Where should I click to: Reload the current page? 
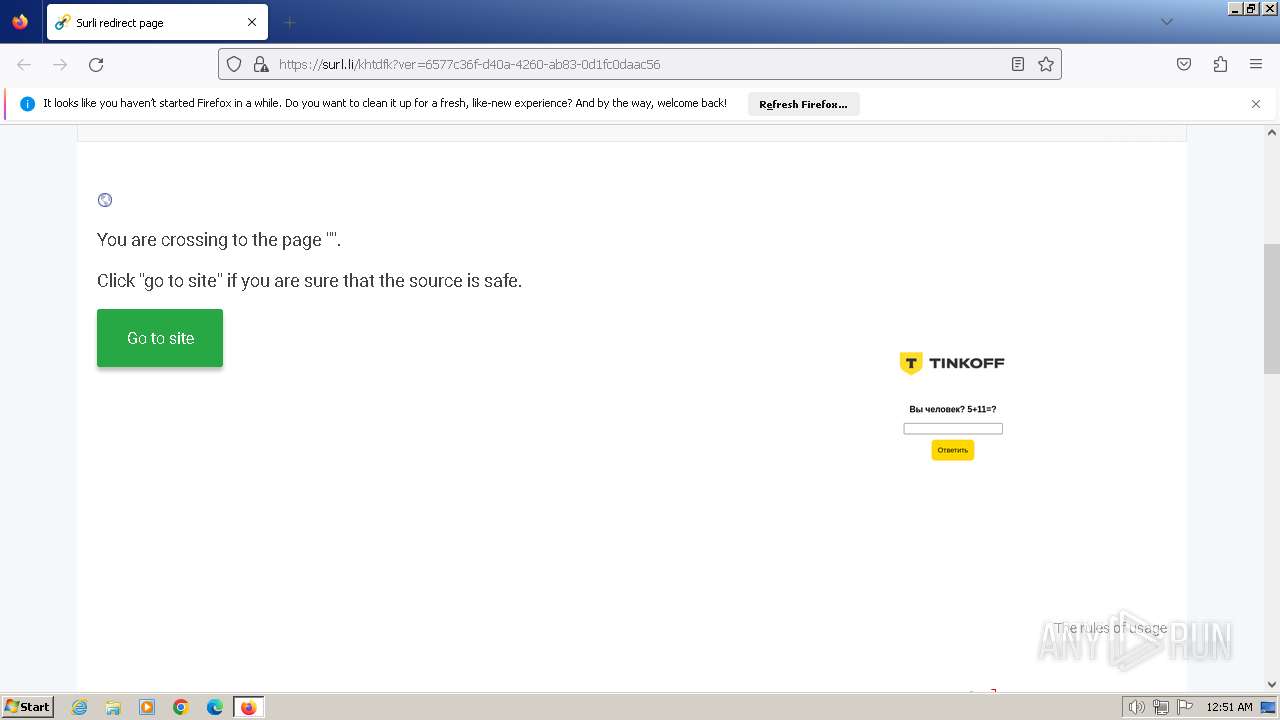[x=96, y=64]
